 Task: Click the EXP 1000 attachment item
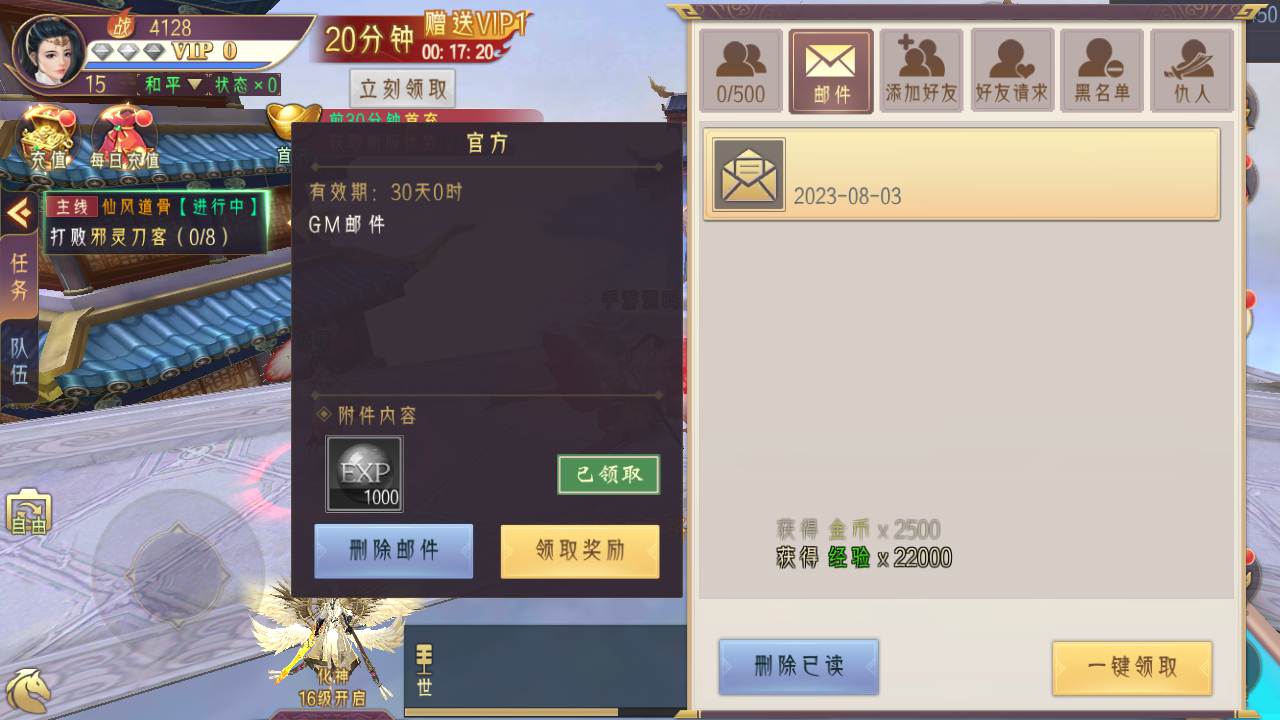point(364,473)
